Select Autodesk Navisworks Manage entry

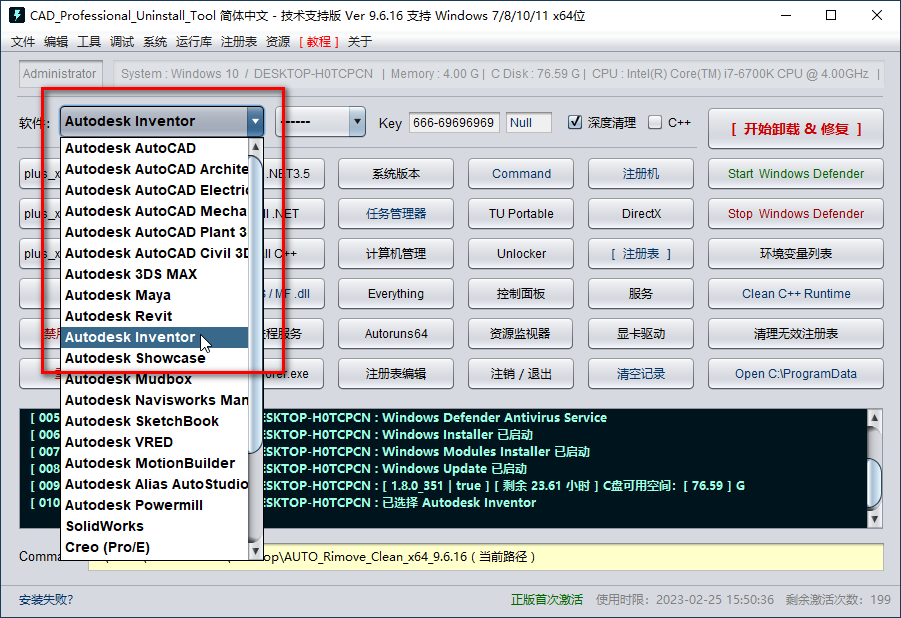click(154, 400)
